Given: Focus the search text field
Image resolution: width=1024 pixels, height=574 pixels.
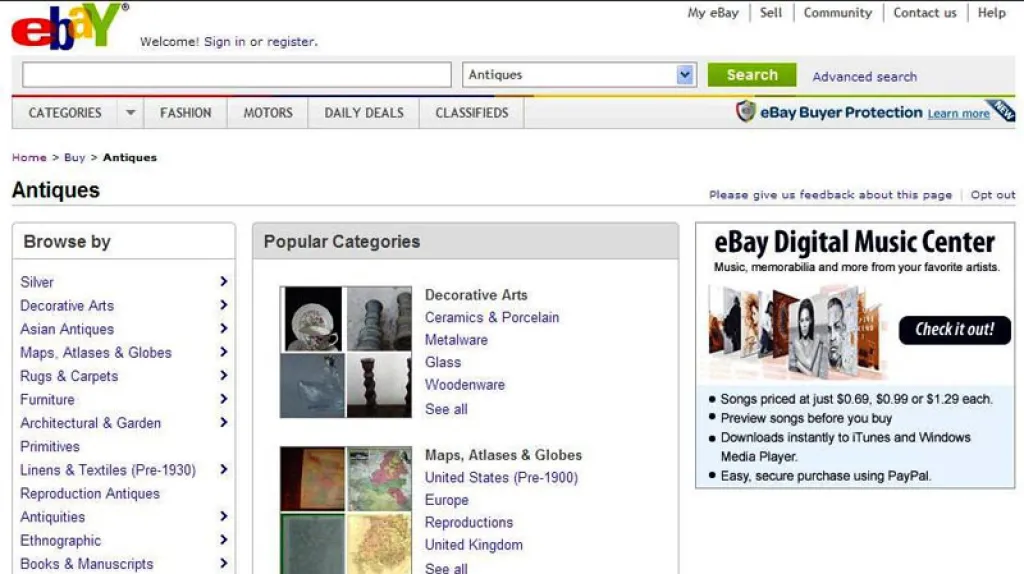Looking at the screenshot, I should pos(236,74).
